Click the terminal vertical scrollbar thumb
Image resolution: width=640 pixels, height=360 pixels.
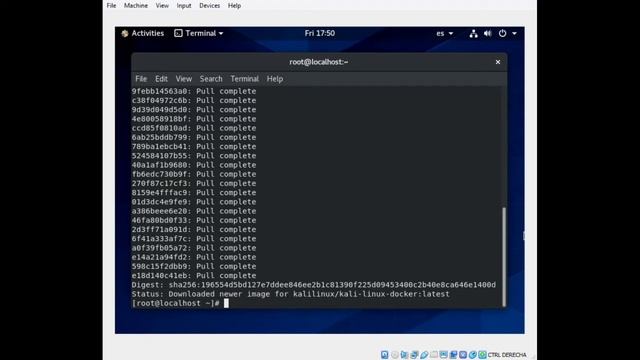[x=504, y=257]
